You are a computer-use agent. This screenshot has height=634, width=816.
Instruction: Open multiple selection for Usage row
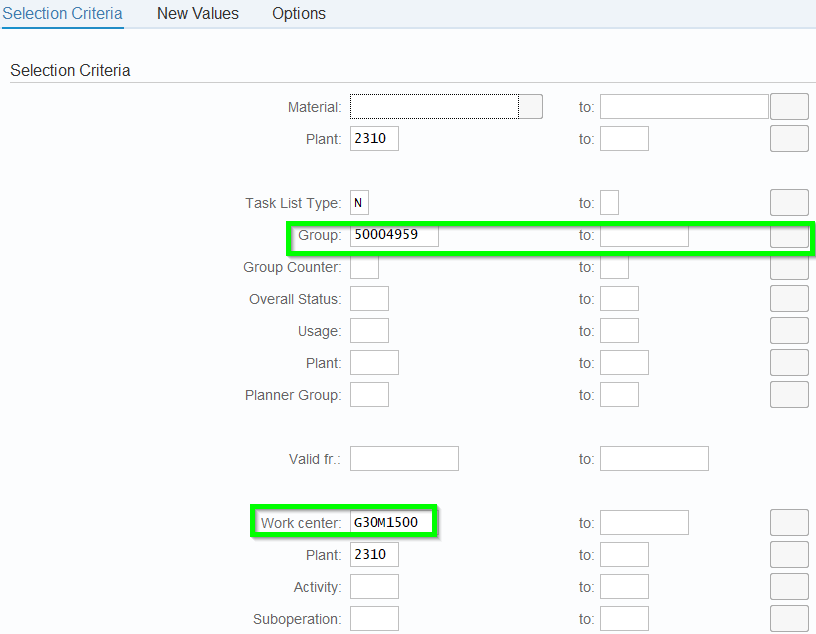[789, 331]
